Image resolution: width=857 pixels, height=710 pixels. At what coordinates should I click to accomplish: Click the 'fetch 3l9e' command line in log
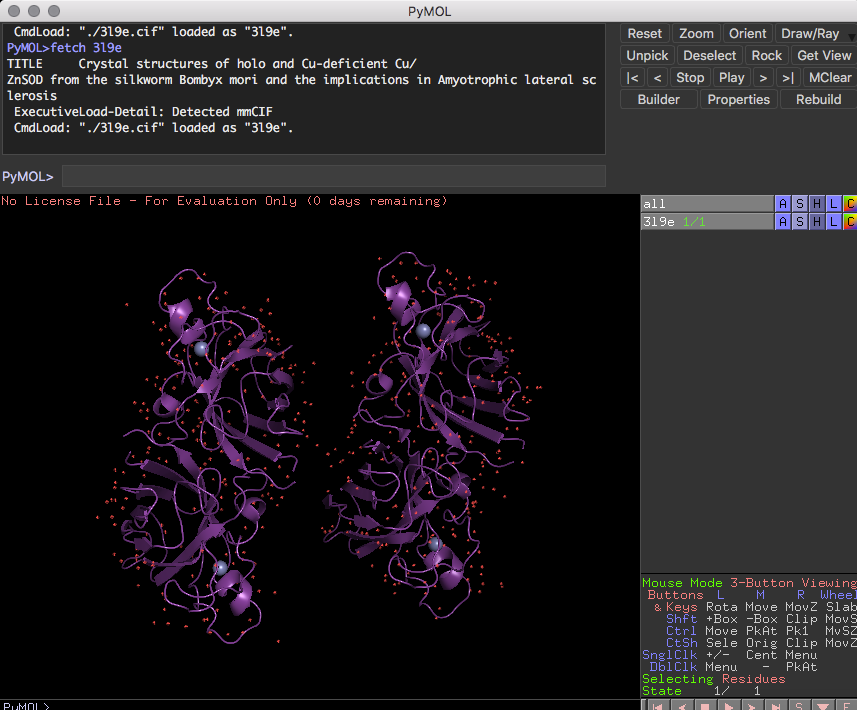coord(64,48)
